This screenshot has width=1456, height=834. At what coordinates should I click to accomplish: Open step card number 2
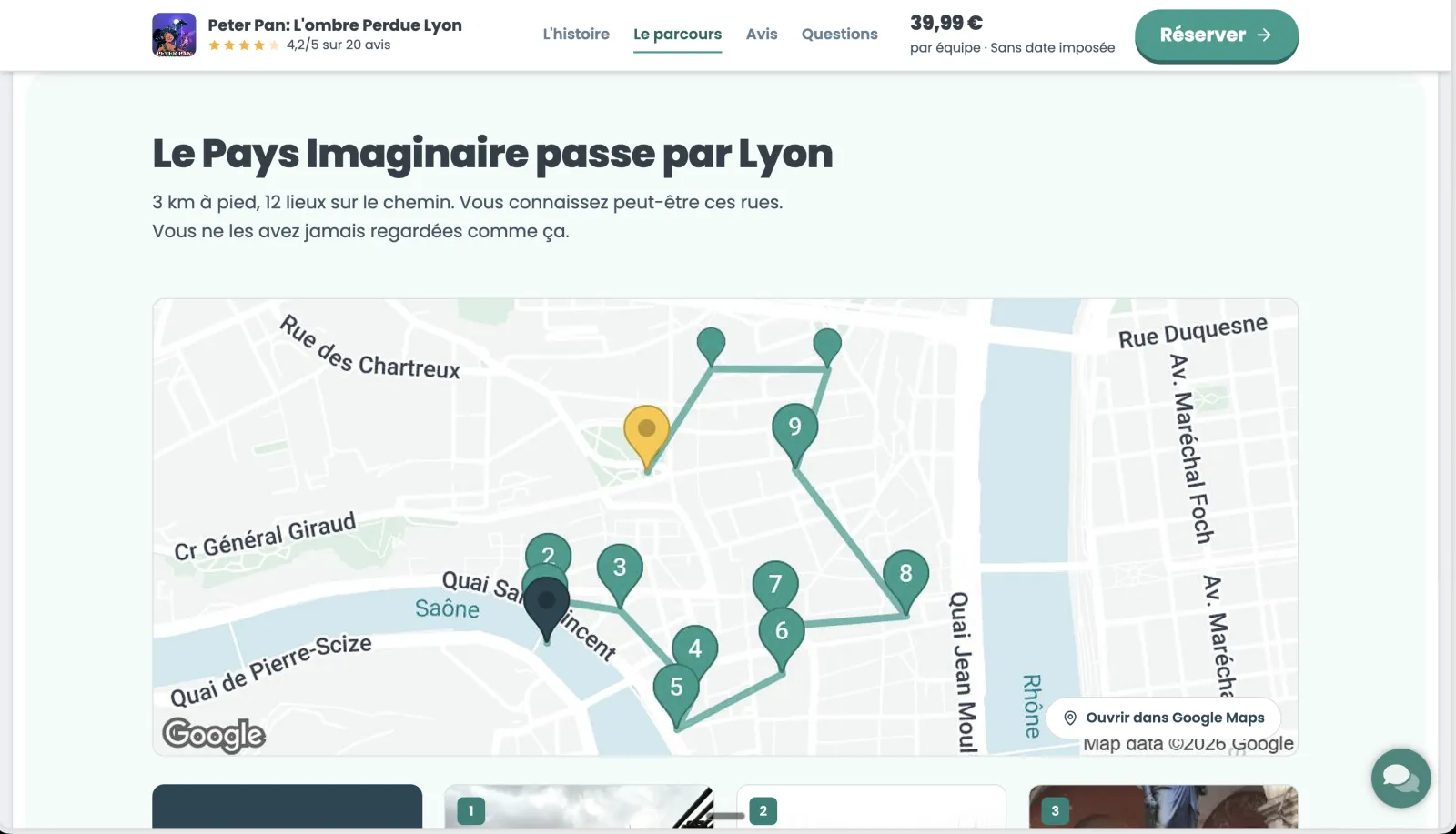[871, 809]
